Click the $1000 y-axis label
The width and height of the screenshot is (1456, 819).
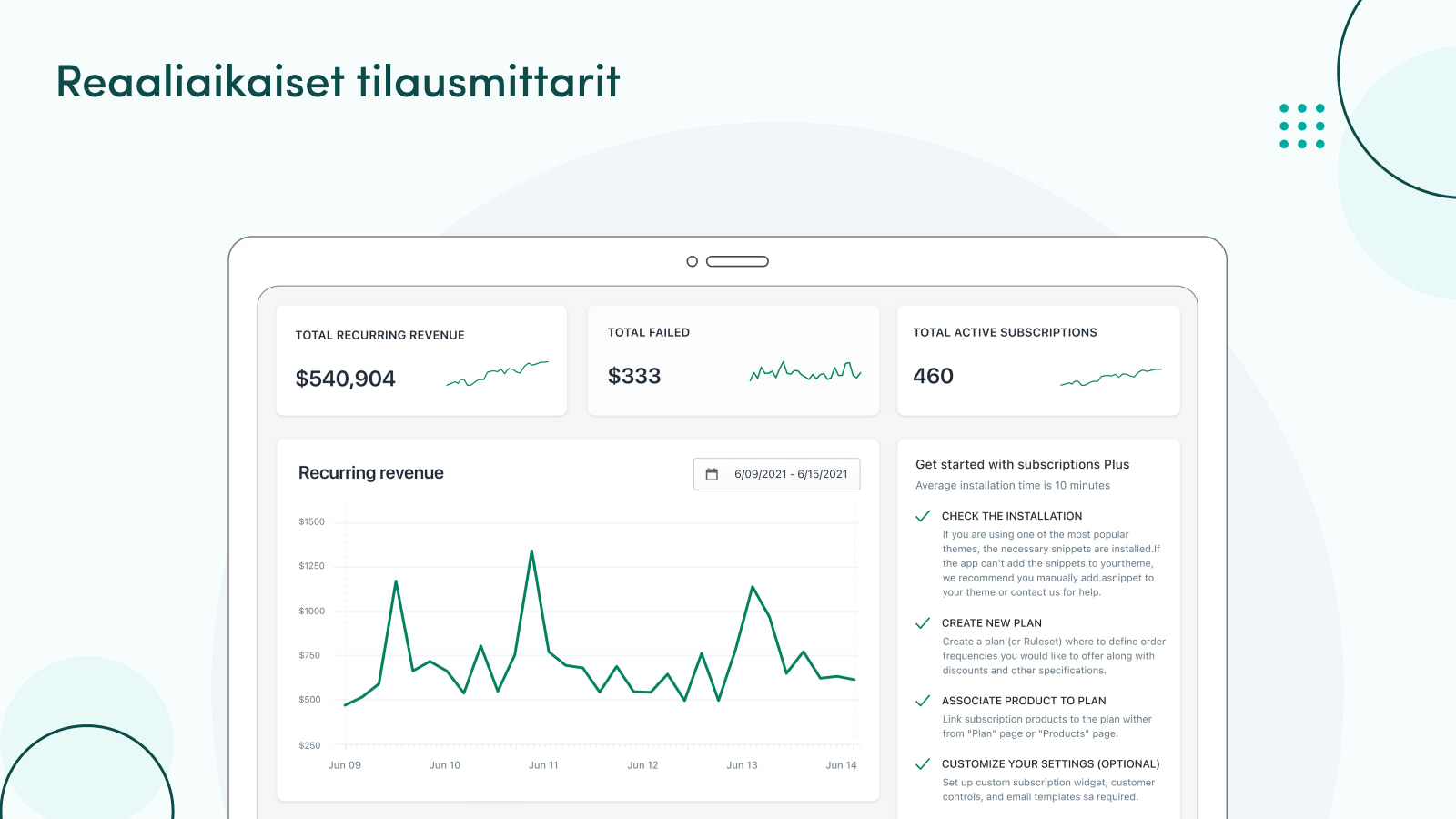[311, 612]
